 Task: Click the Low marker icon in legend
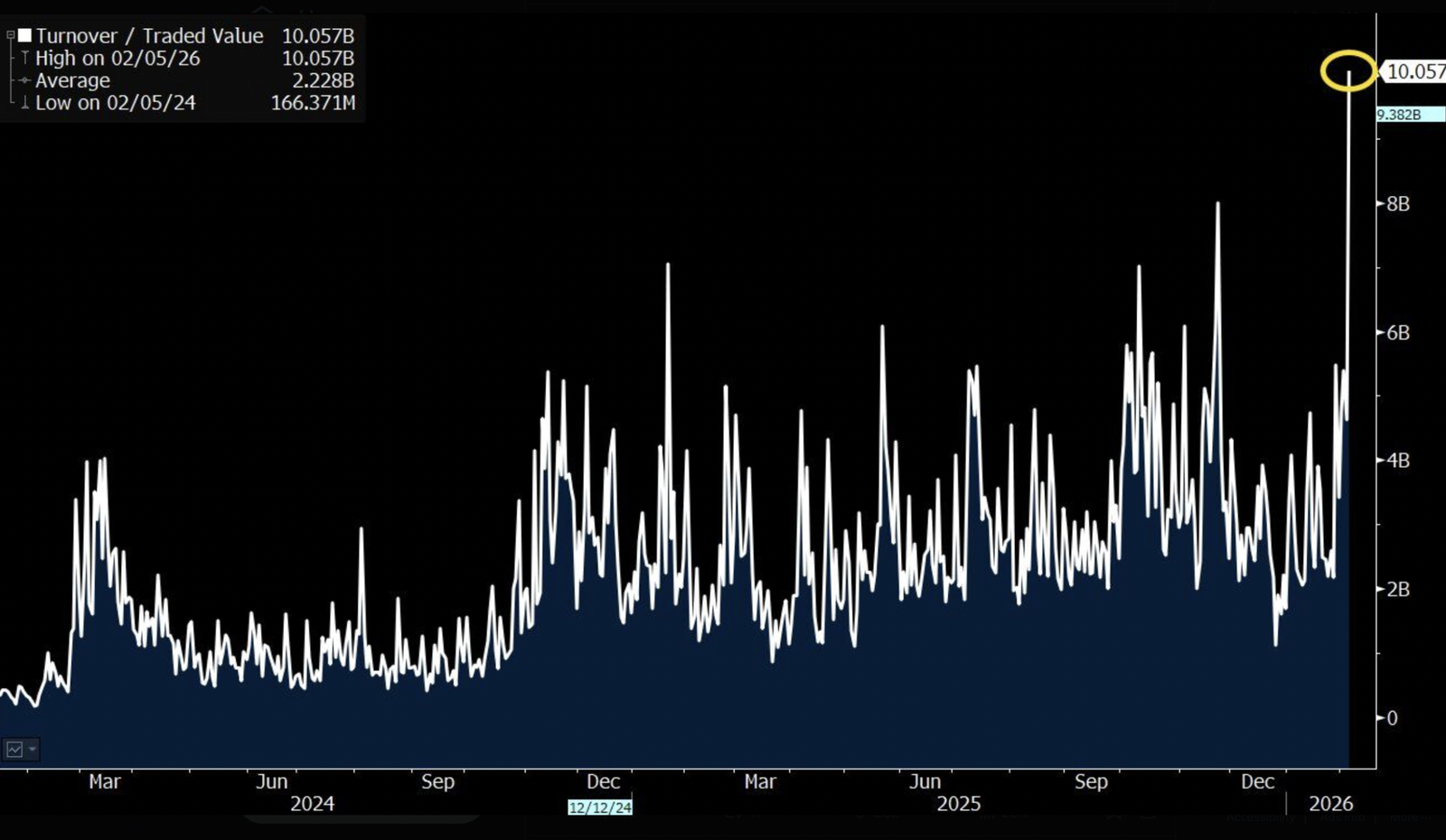pyautogui.click(x=24, y=103)
